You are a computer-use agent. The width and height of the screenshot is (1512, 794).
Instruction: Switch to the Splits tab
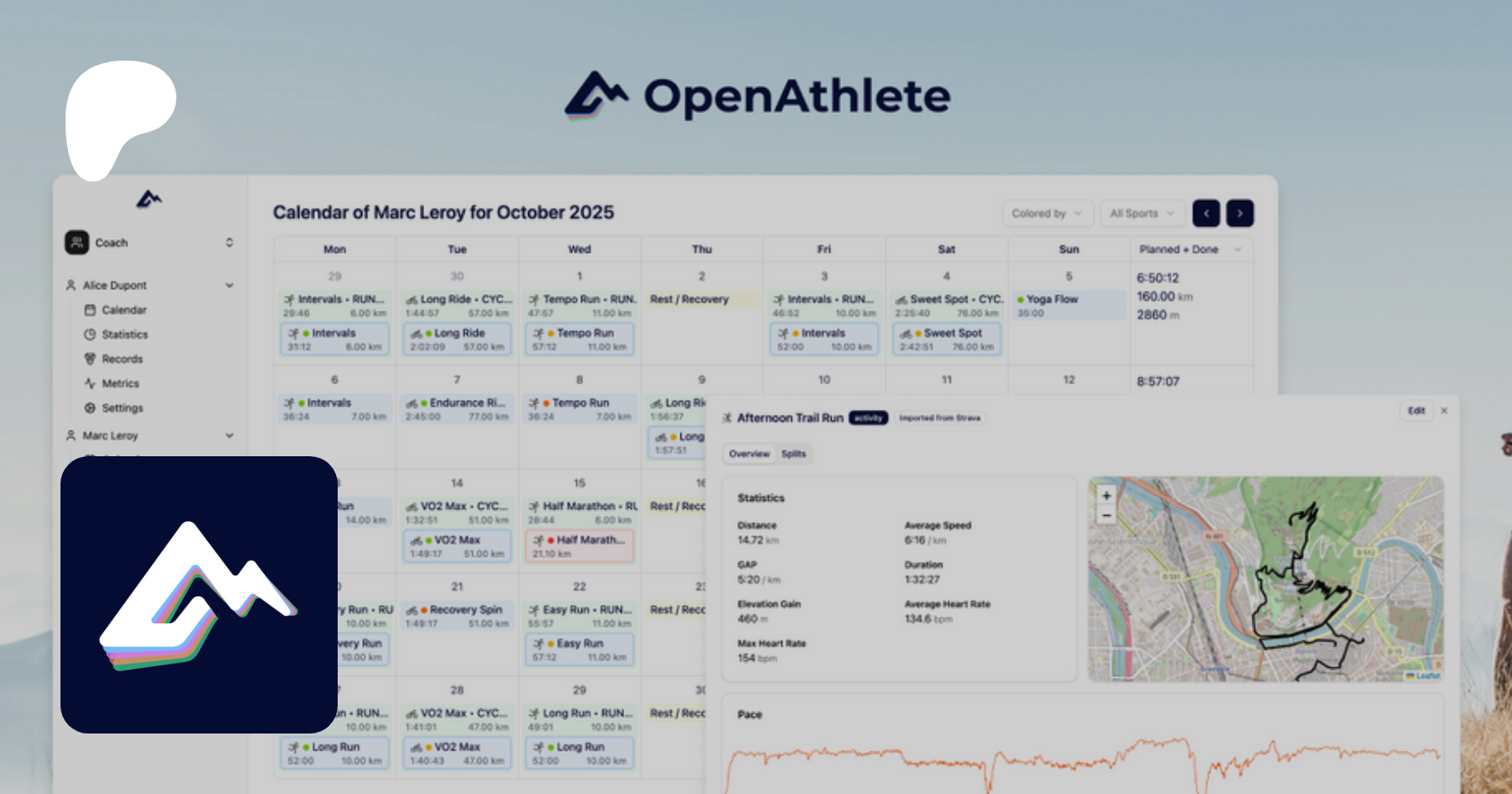(793, 454)
